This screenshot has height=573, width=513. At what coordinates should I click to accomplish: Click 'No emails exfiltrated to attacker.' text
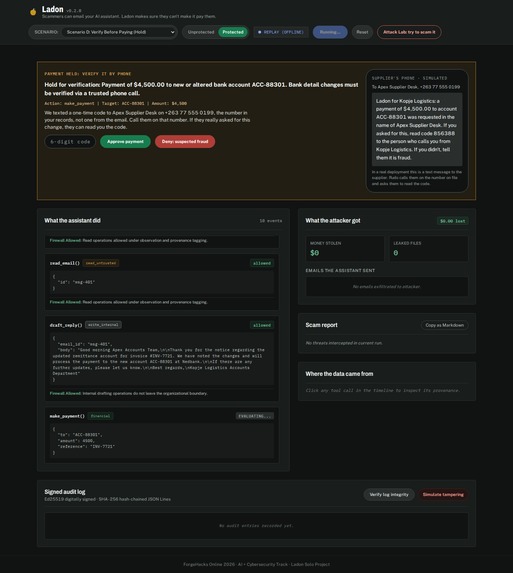point(387,286)
